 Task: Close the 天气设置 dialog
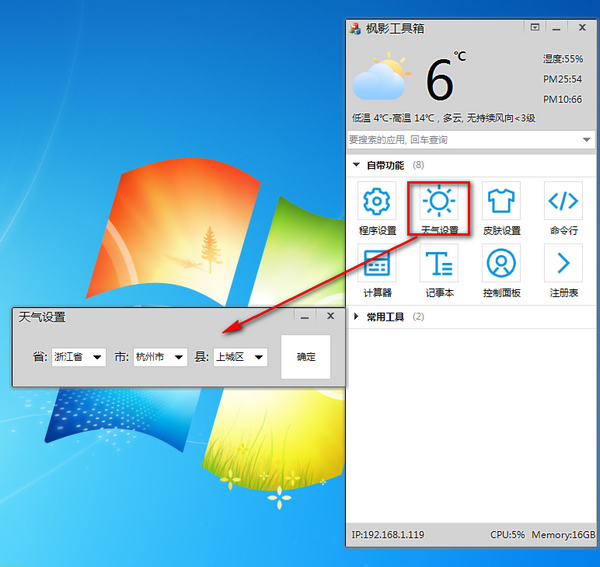coord(331,316)
